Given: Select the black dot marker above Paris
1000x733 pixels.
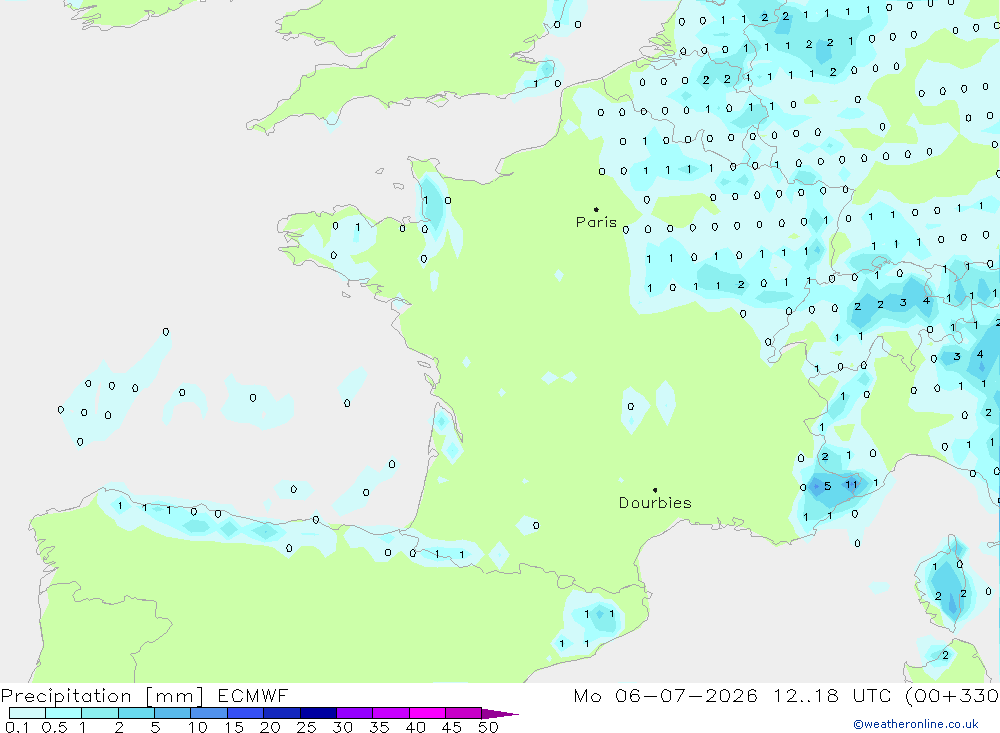Looking at the screenshot, I should click(596, 209).
